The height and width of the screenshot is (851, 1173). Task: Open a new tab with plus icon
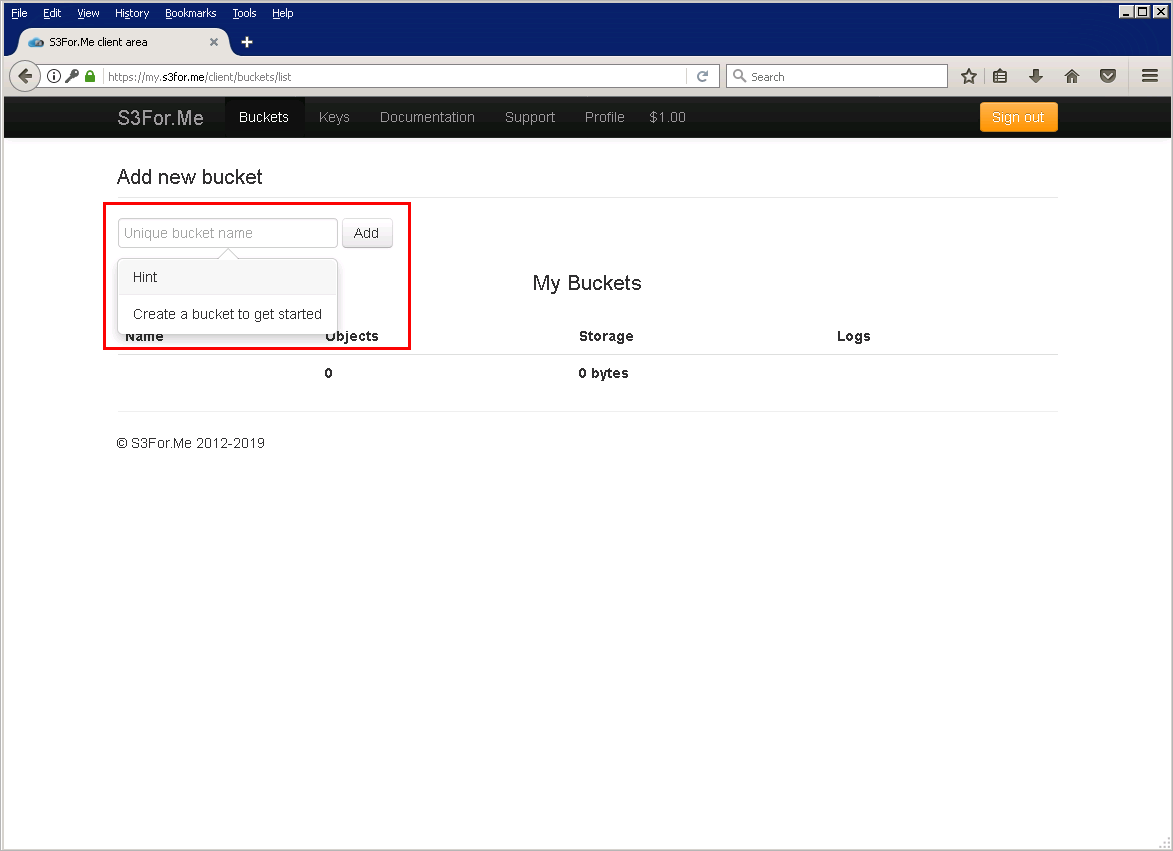coord(247,42)
